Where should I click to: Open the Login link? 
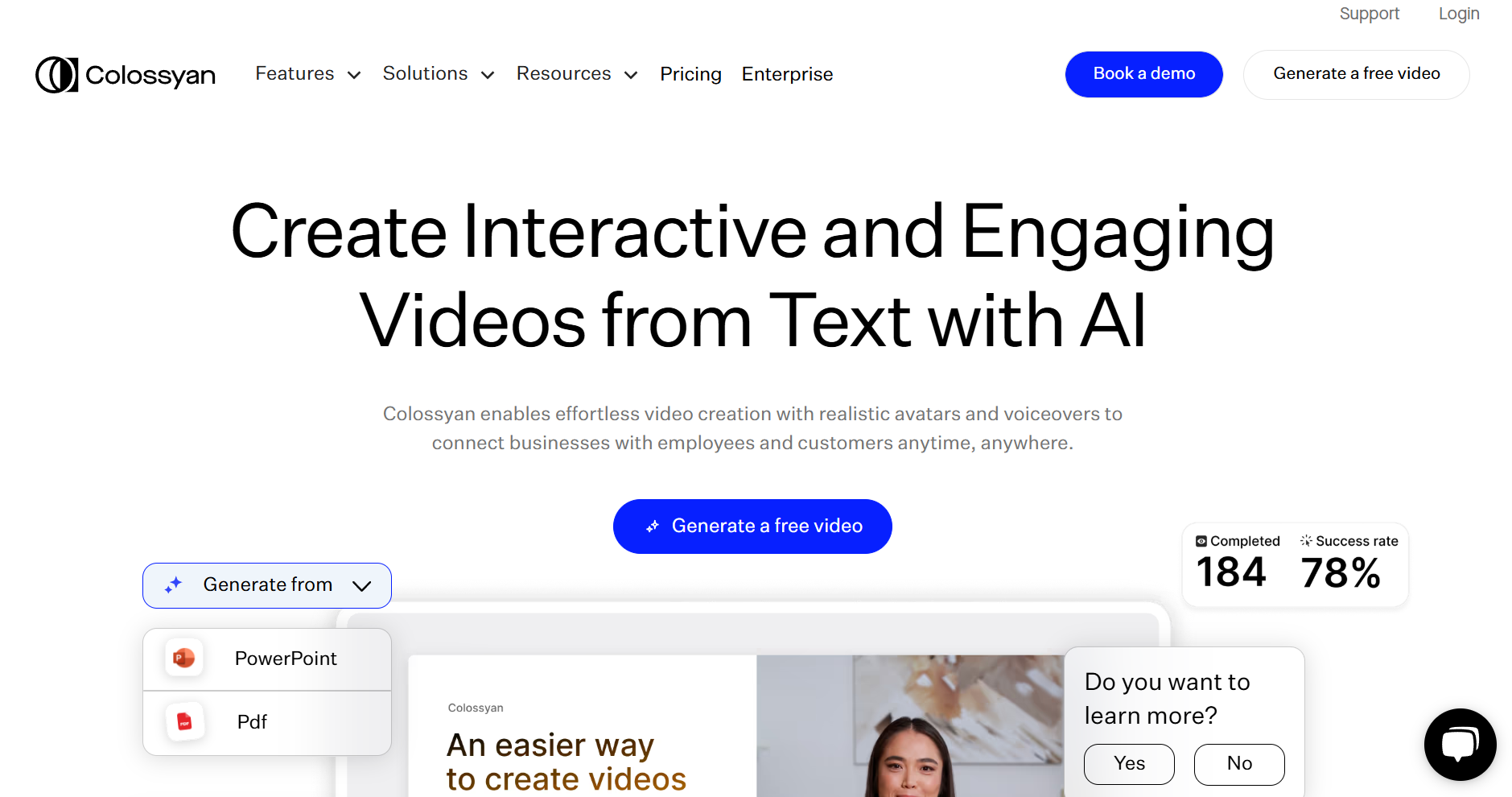[x=1459, y=14]
